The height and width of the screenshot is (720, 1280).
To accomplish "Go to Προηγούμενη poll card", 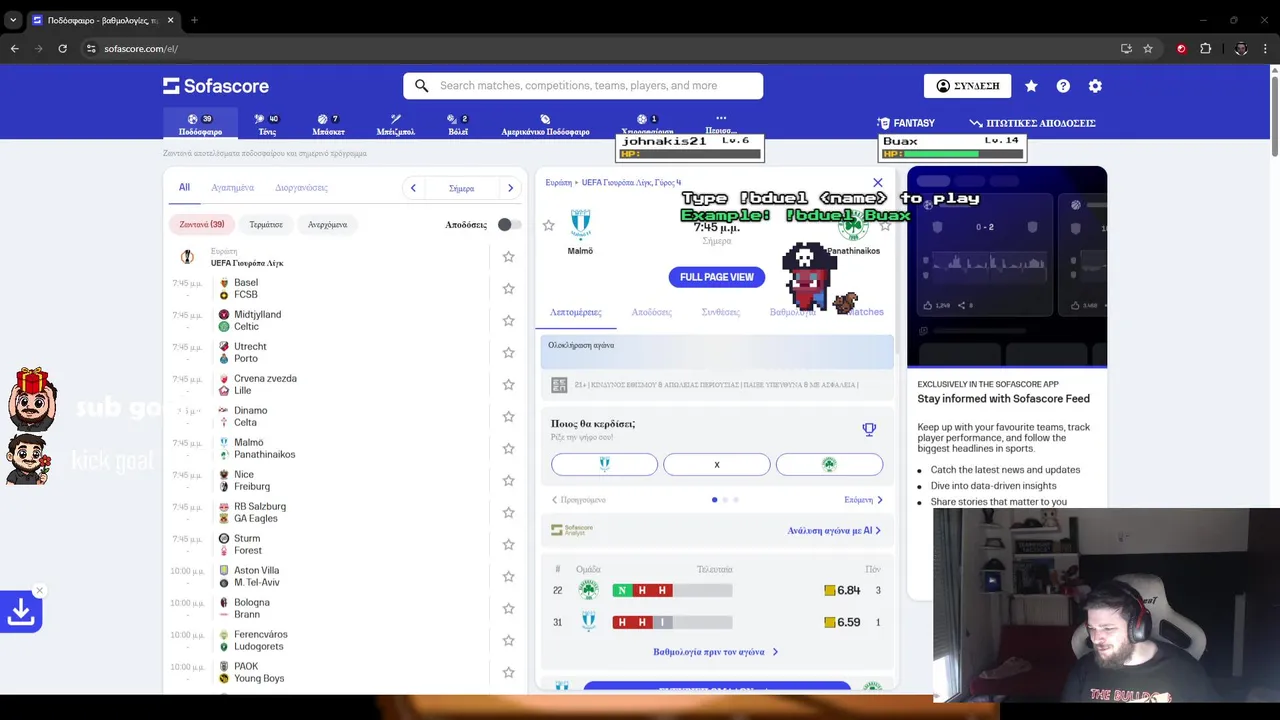I will 579,499.
